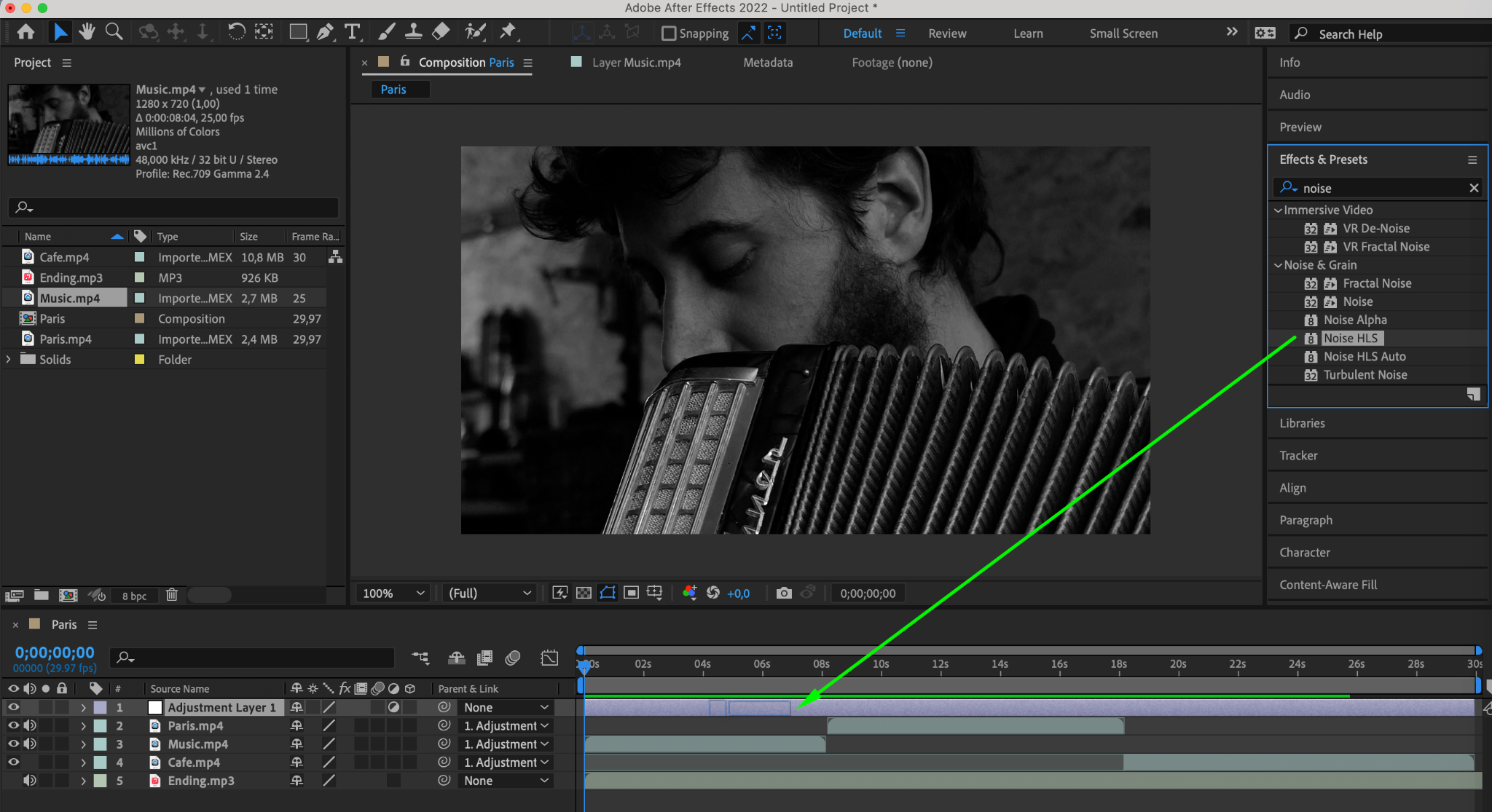Screen dimensions: 1492x812
Task: Select the Type tool
Action: tap(353, 32)
